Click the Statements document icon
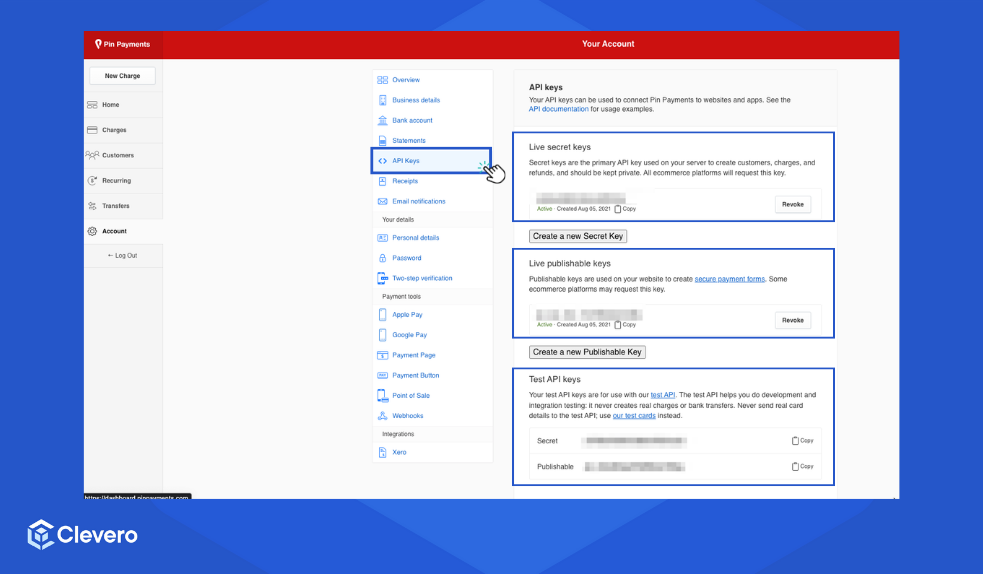Screen dimensions: 983x574 tap(382, 140)
